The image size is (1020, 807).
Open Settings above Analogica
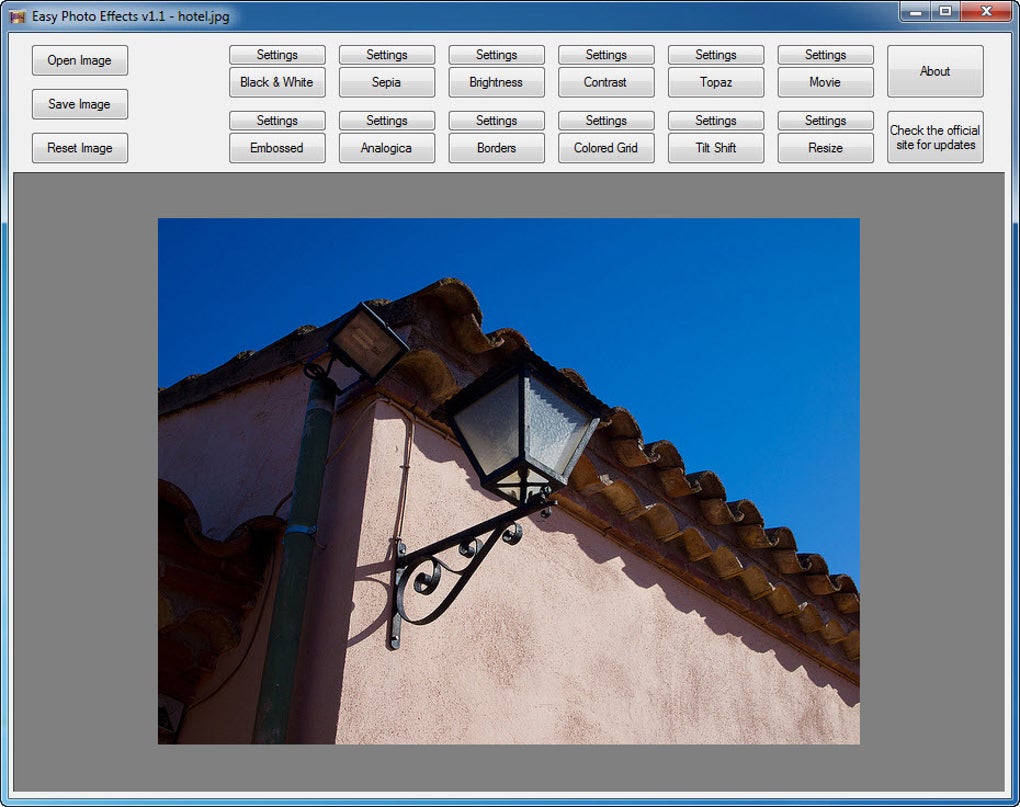pos(387,120)
